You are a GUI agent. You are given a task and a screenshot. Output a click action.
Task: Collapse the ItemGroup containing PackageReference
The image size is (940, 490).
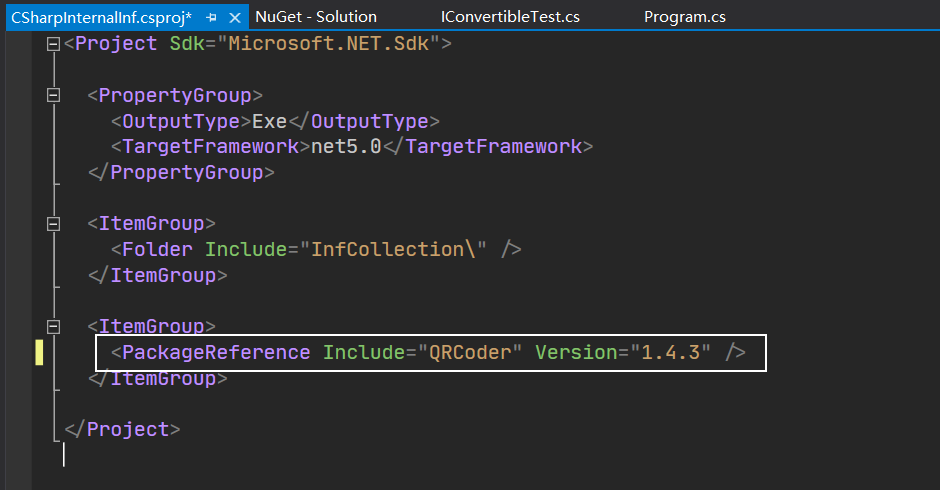point(53,326)
